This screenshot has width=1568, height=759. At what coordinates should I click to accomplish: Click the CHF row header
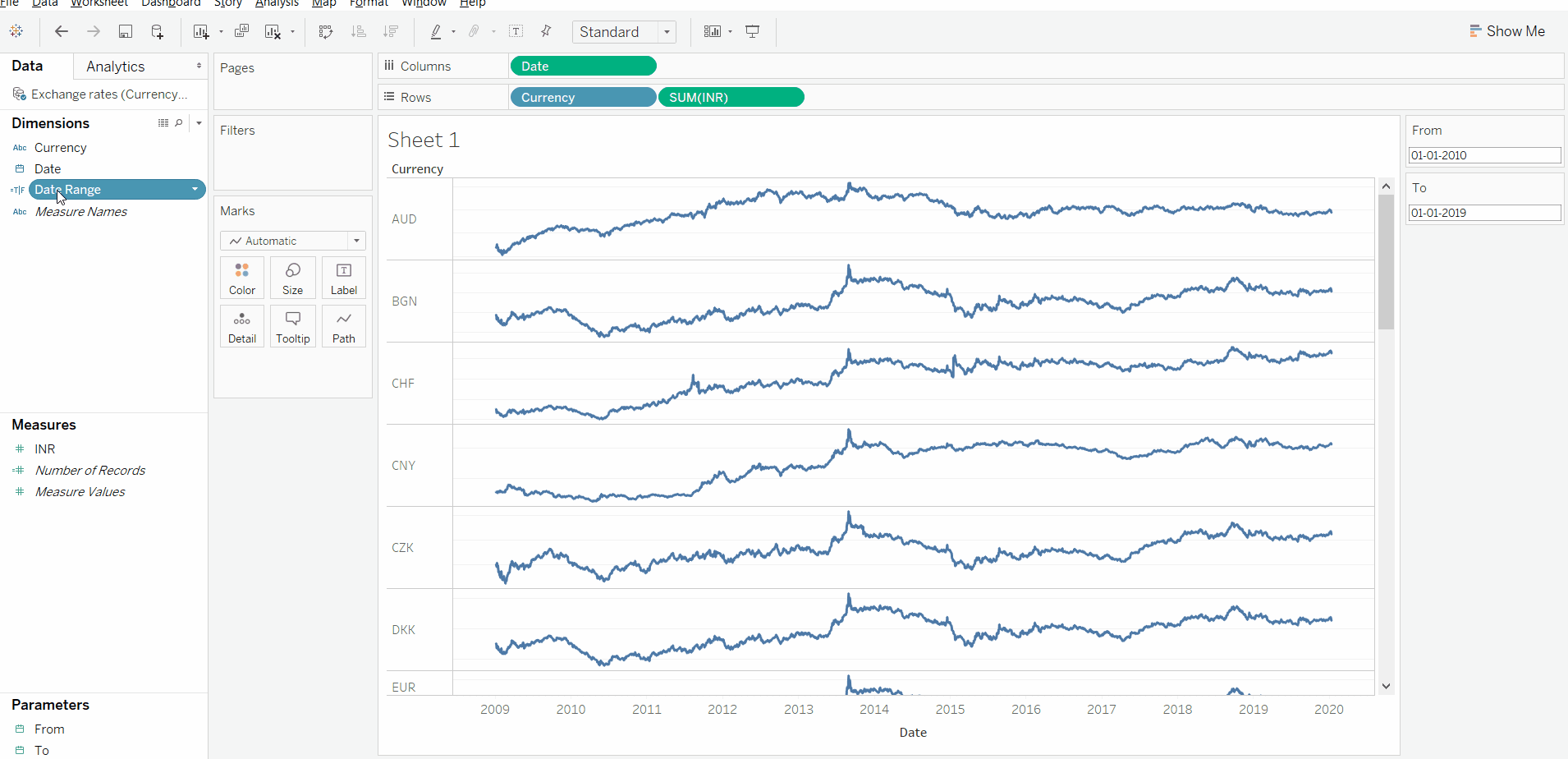click(403, 384)
